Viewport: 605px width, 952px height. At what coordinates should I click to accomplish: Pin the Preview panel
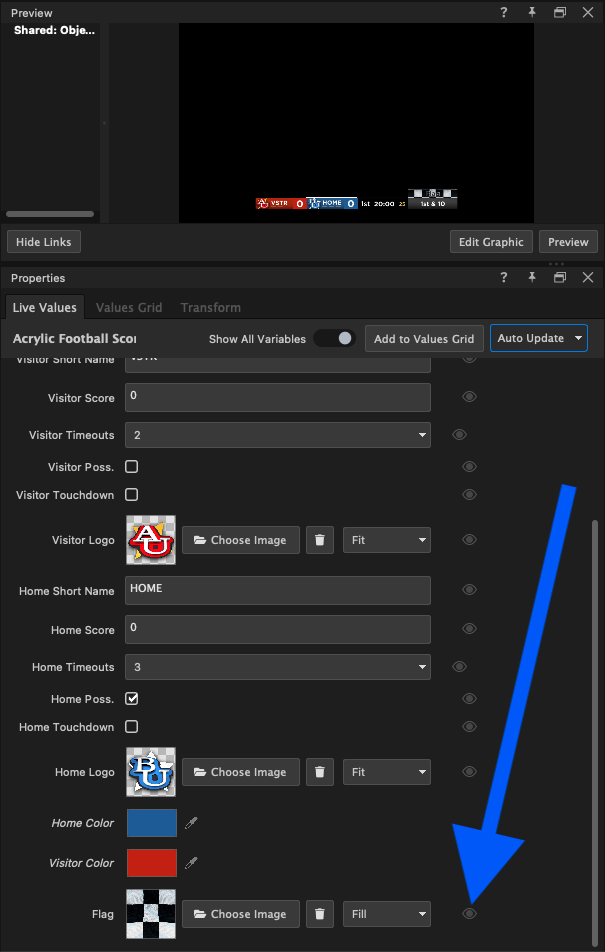click(x=532, y=13)
